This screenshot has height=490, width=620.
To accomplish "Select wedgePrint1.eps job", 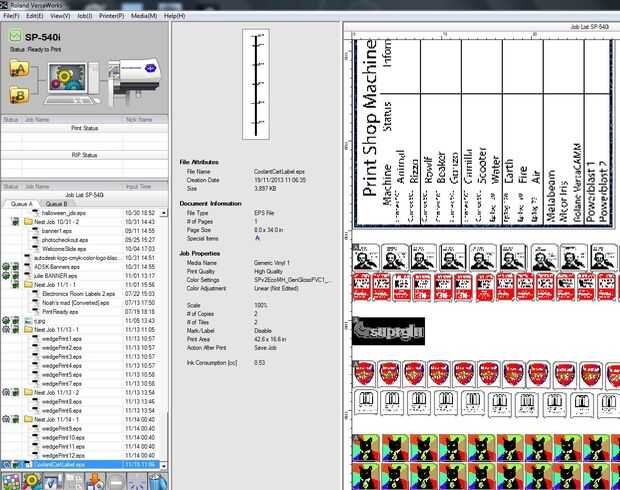I will 61,339.
